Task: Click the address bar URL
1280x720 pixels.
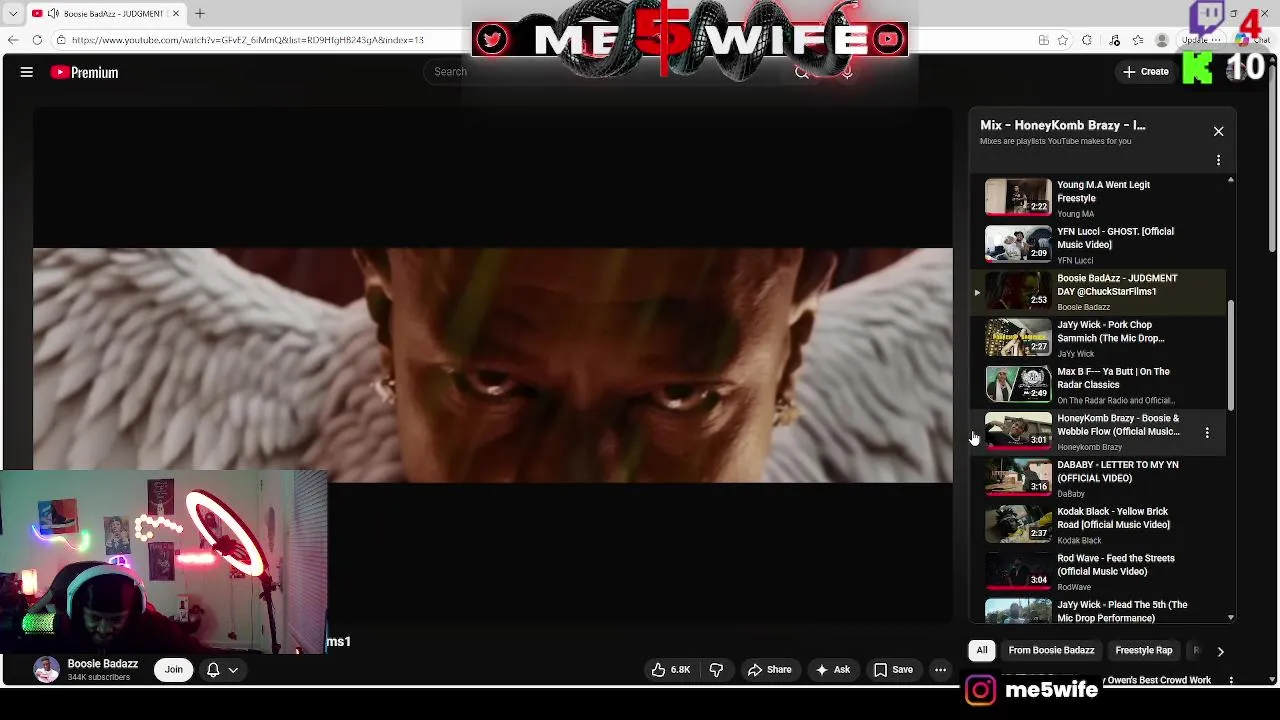Action: [x=248, y=40]
